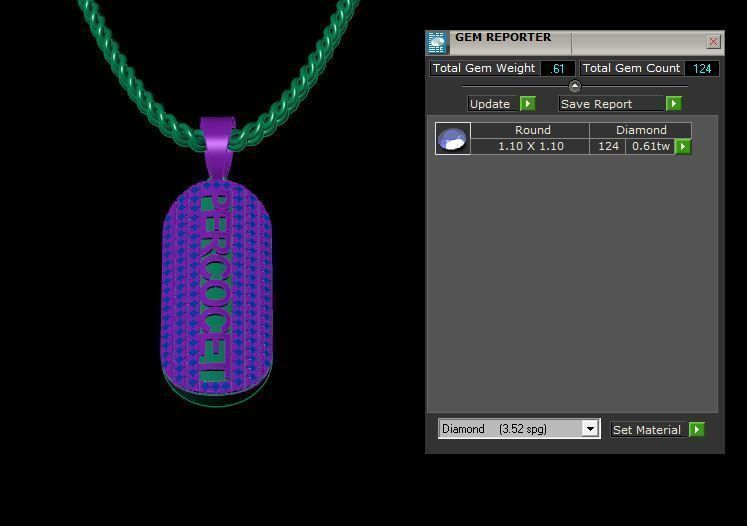This screenshot has height=526, width=747.
Task: Select the round diamond gem thumbnail
Action: [x=453, y=138]
